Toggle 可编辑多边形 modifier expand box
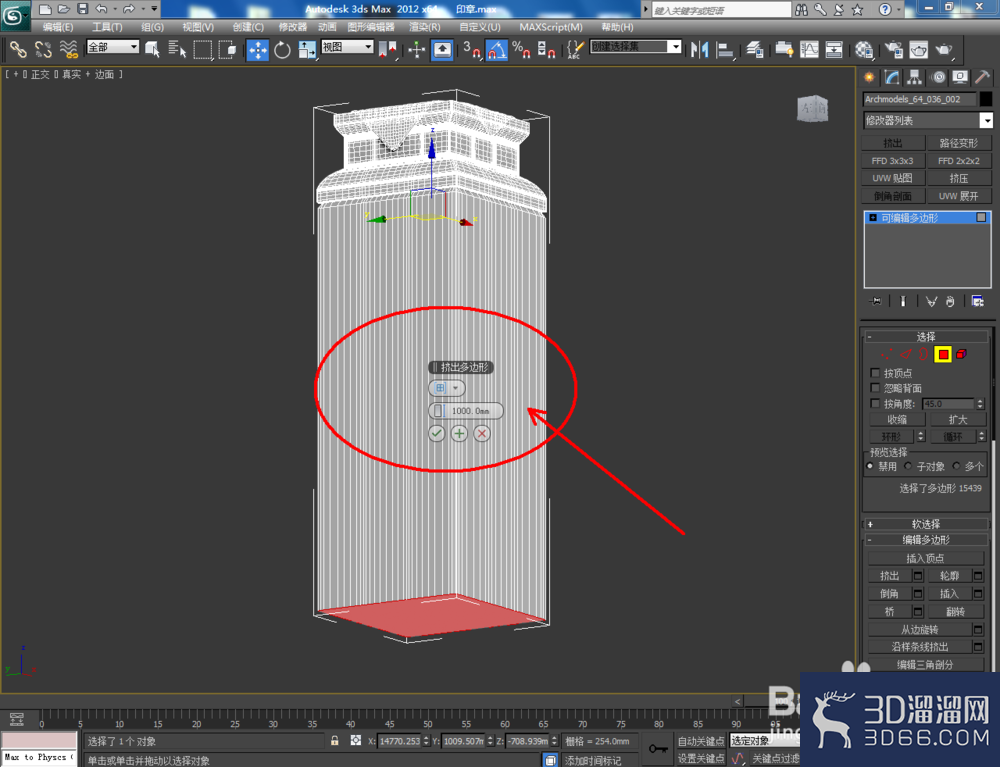Screen dimensions: 1000x767 point(873,217)
